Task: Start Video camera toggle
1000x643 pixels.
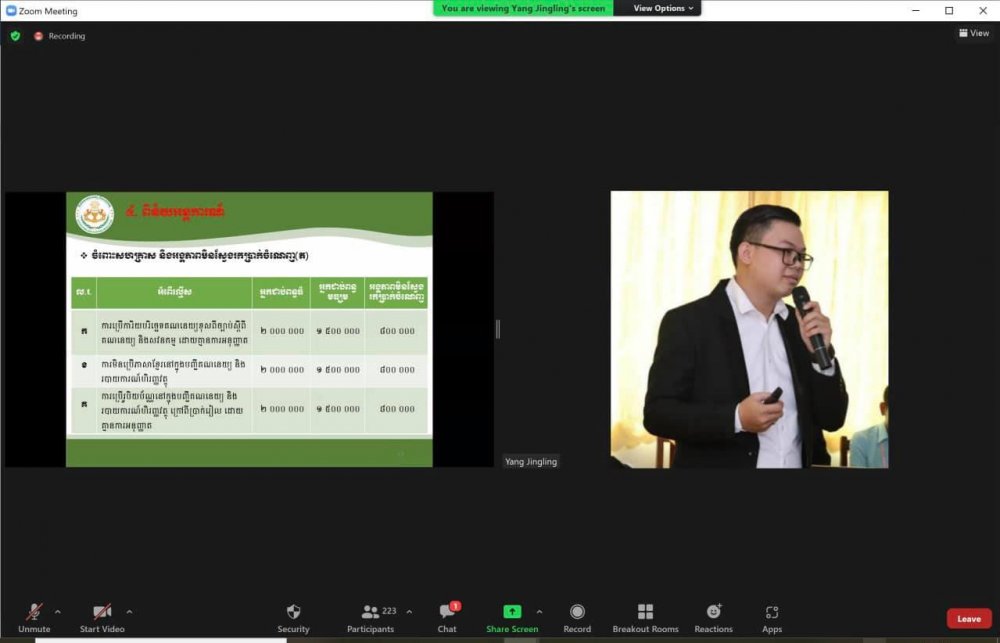Action: tap(102, 612)
